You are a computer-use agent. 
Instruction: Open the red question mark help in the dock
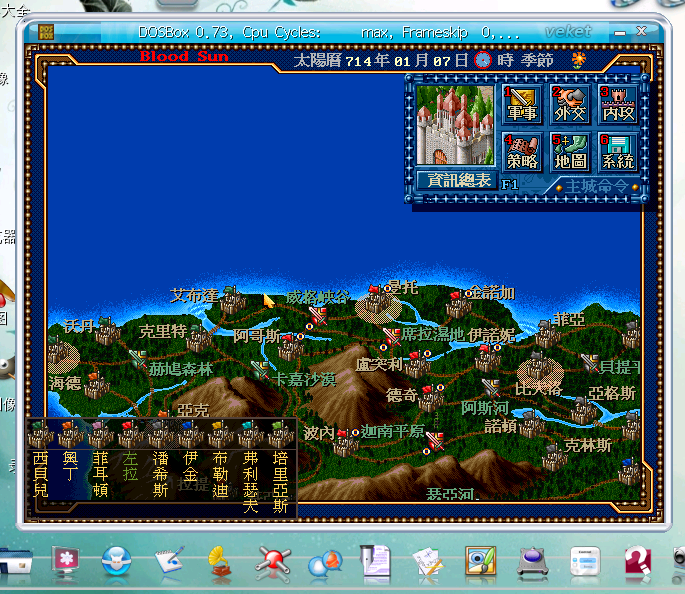click(637, 560)
